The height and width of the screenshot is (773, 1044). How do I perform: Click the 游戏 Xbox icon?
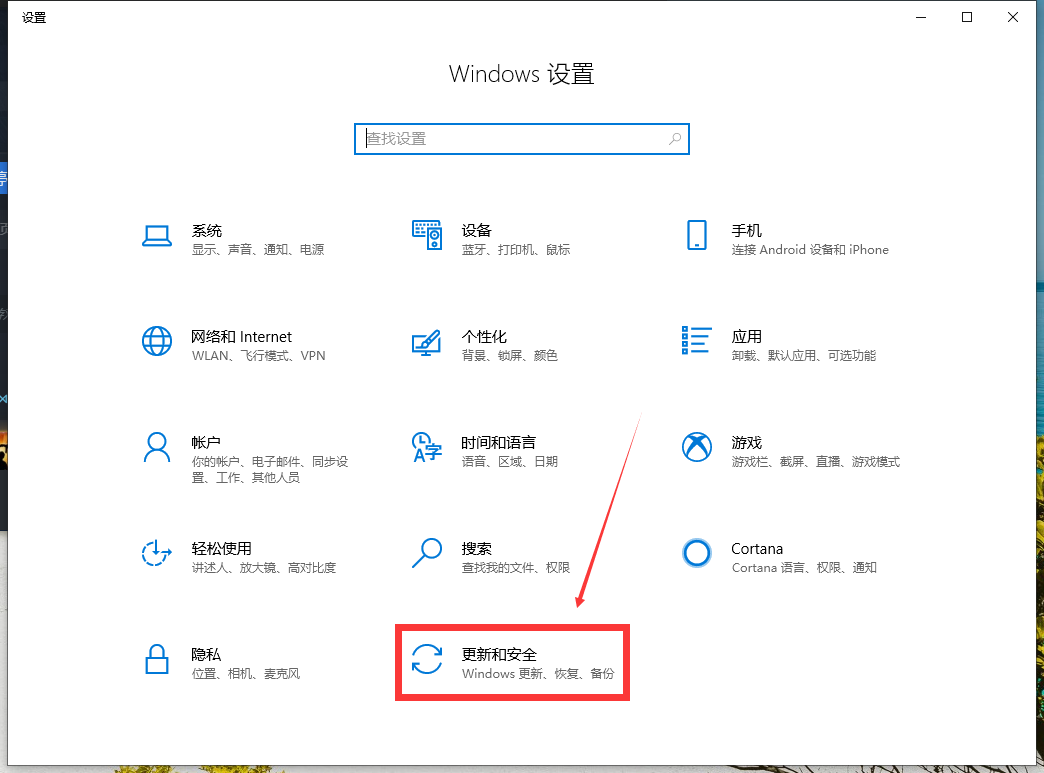(696, 447)
